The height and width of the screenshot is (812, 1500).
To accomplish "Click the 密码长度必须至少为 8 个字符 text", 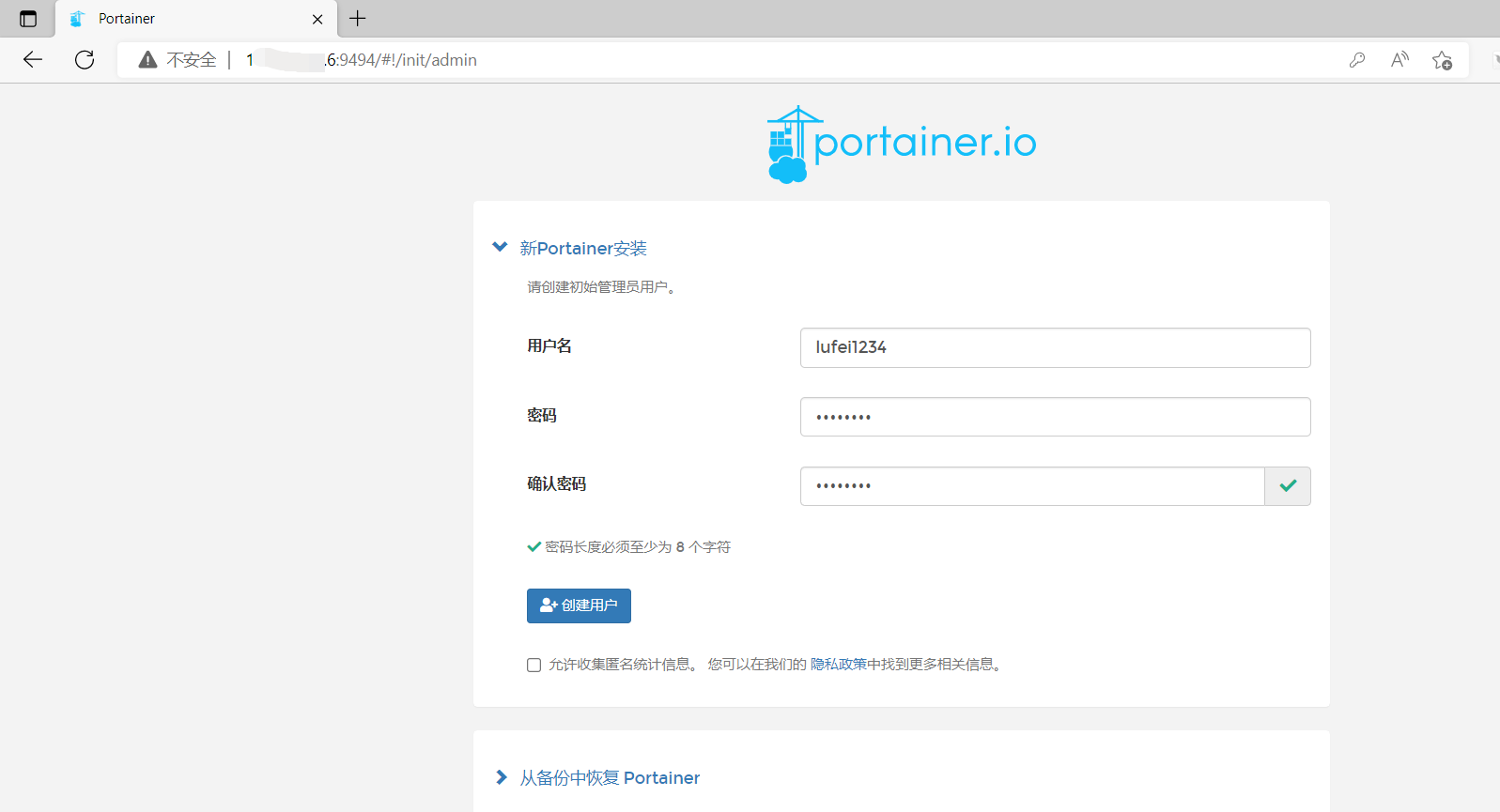I will pos(637,546).
